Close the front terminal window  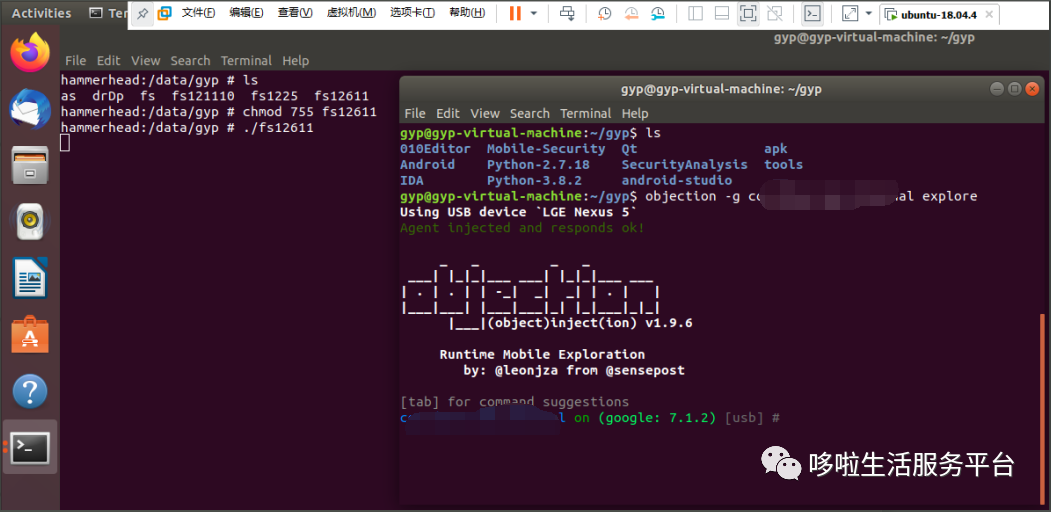point(1031,88)
